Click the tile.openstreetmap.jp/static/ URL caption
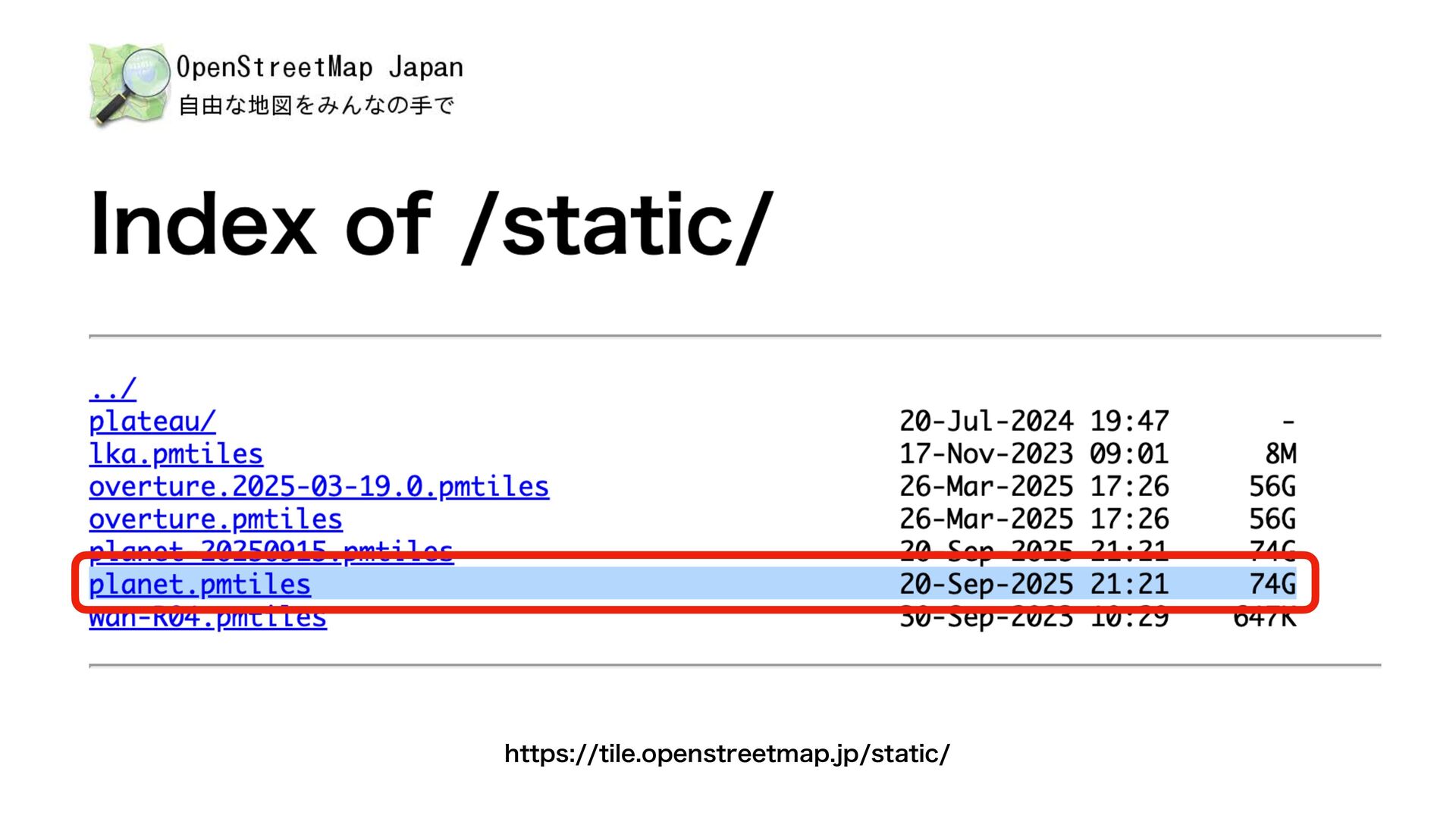The image size is (1456, 819). tap(726, 754)
